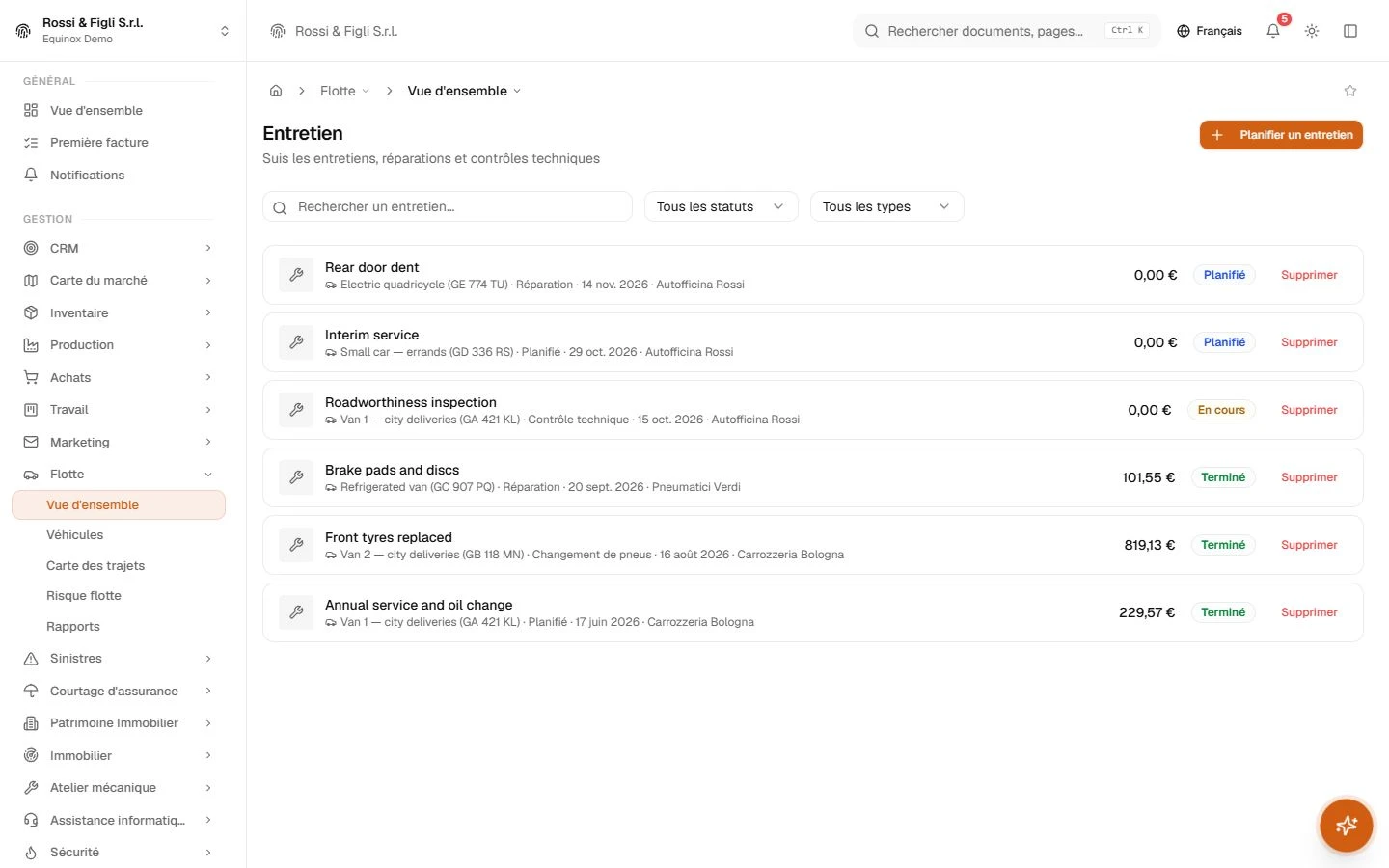Click the Courtage d'assurance umbrella icon
This screenshot has height=868, width=1389.
click(31, 691)
